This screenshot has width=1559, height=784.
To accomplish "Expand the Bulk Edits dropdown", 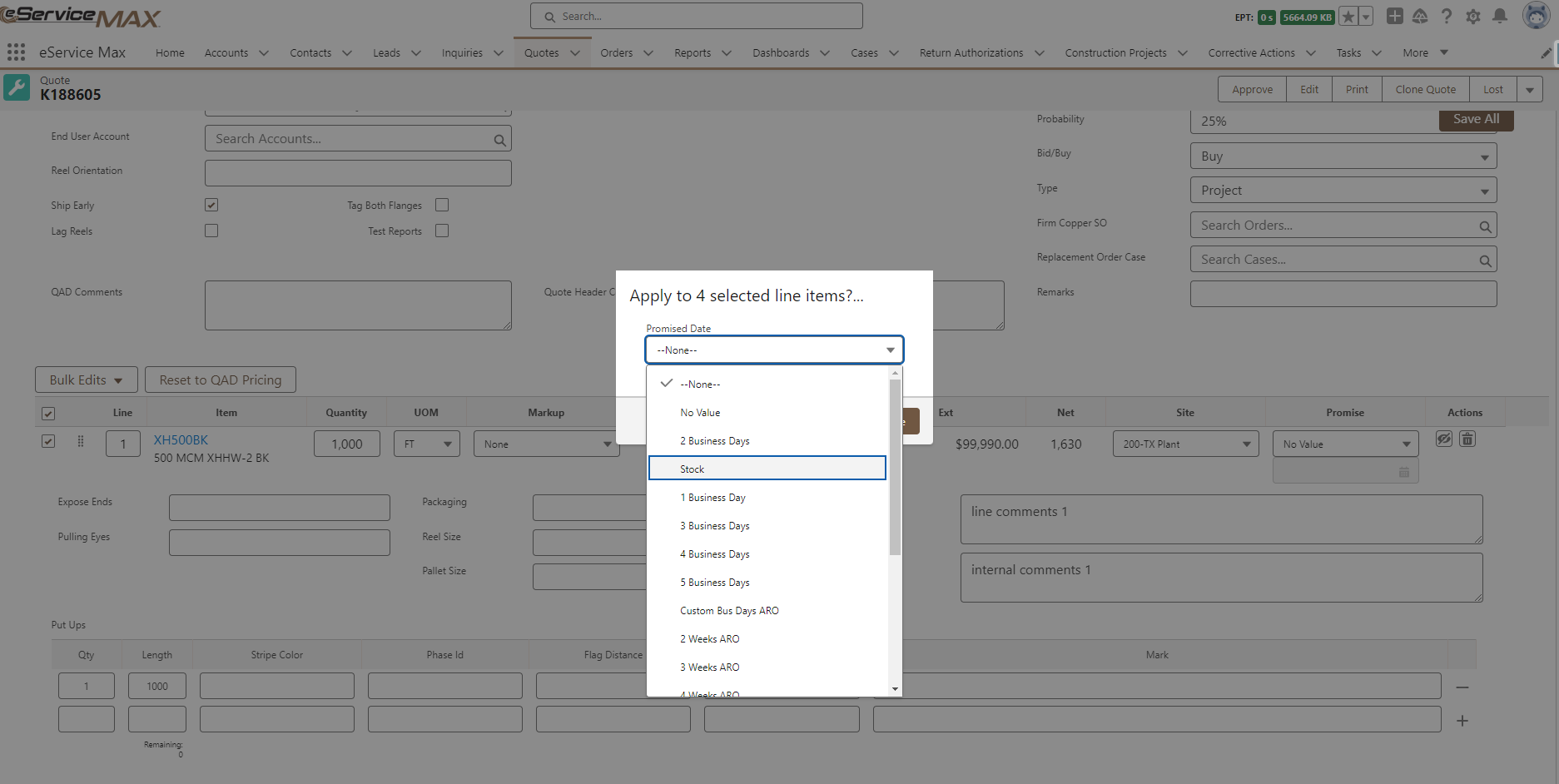I will 86,380.
